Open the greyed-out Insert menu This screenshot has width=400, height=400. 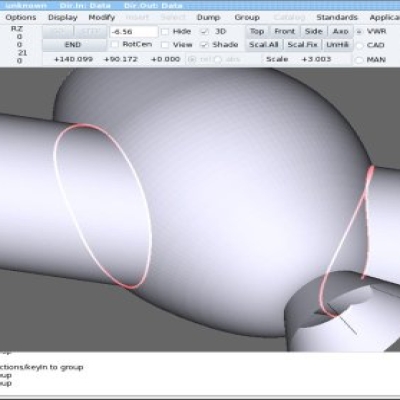(137, 17)
